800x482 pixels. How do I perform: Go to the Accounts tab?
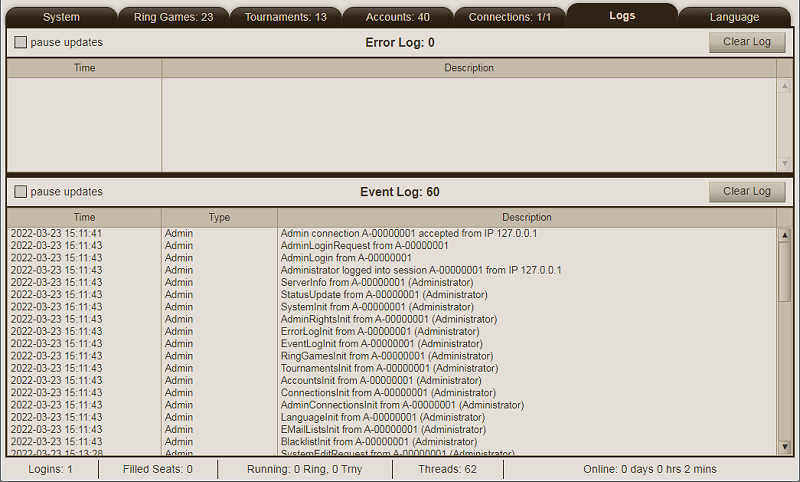397,17
